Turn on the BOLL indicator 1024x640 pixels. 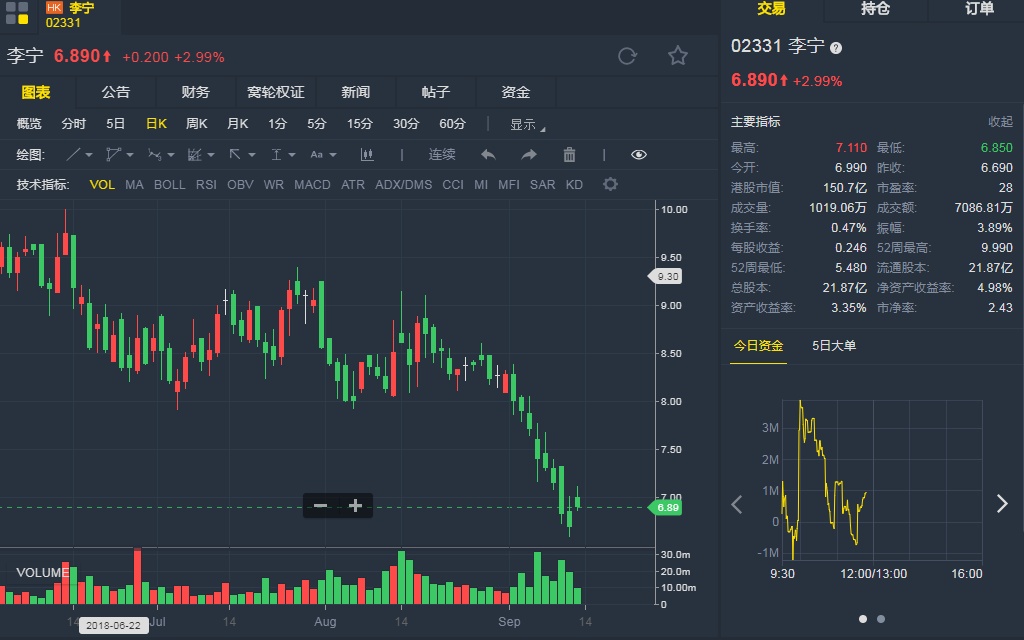tap(170, 185)
